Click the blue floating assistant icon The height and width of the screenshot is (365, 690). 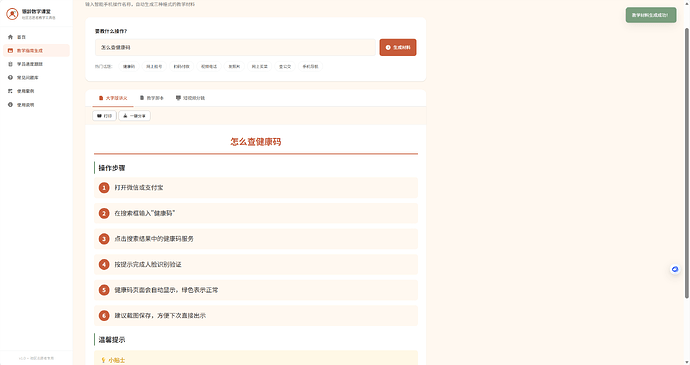pos(675,269)
